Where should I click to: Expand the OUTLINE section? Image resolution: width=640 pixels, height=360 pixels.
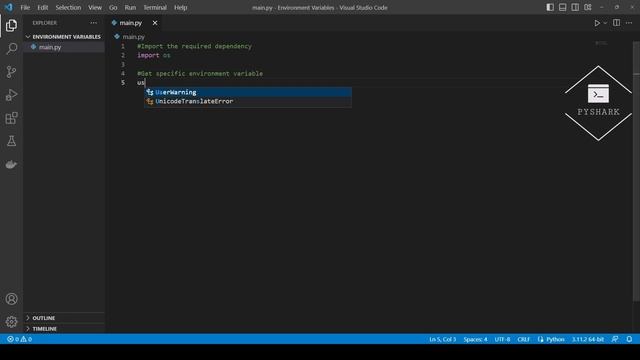[x=64, y=318]
